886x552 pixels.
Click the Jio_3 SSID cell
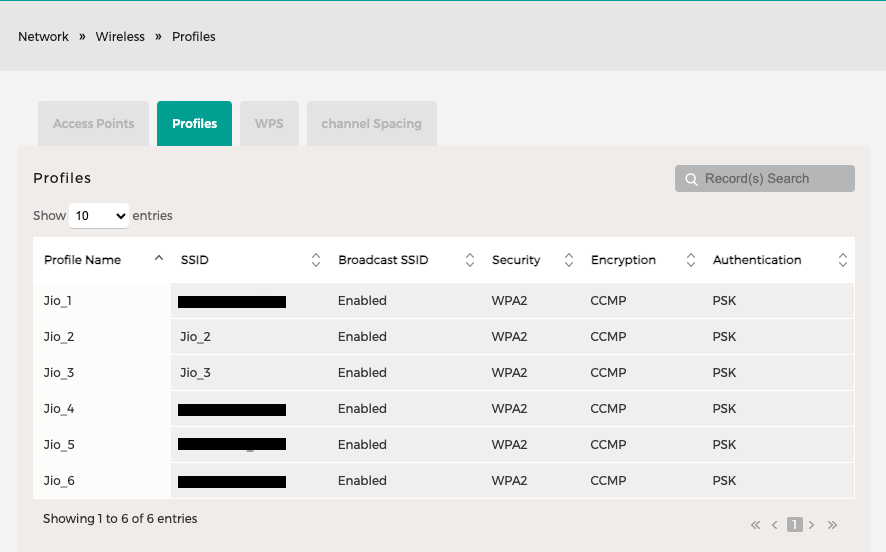(x=250, y=373)
